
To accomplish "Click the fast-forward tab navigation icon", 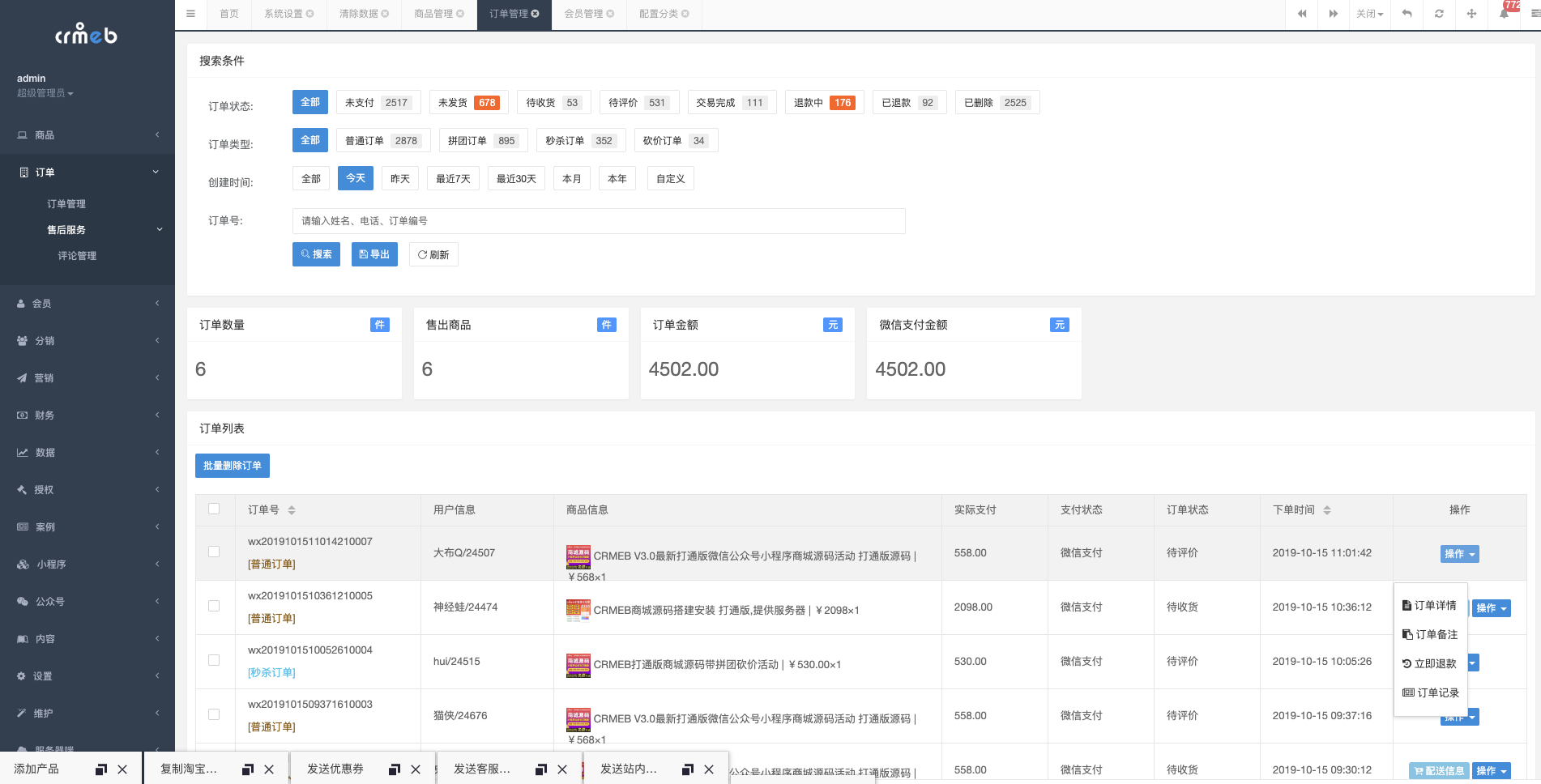I will tap(1334, 14).
